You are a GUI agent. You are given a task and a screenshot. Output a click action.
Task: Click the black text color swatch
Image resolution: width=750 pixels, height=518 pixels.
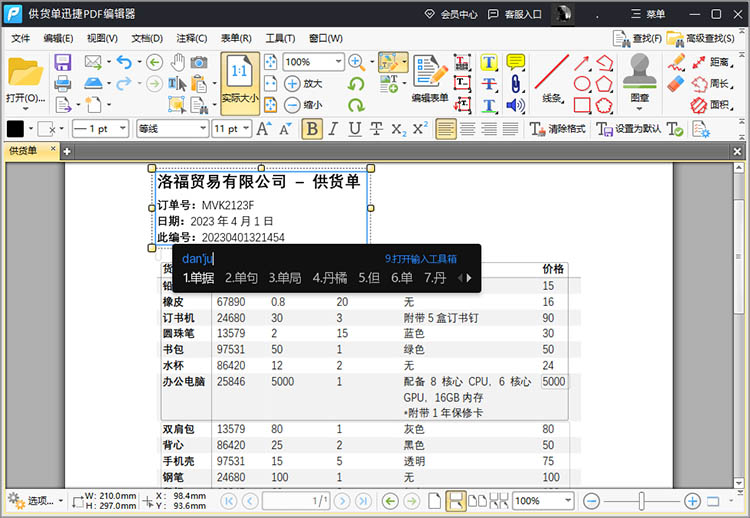pyautogui.click(x=16, y=129)
